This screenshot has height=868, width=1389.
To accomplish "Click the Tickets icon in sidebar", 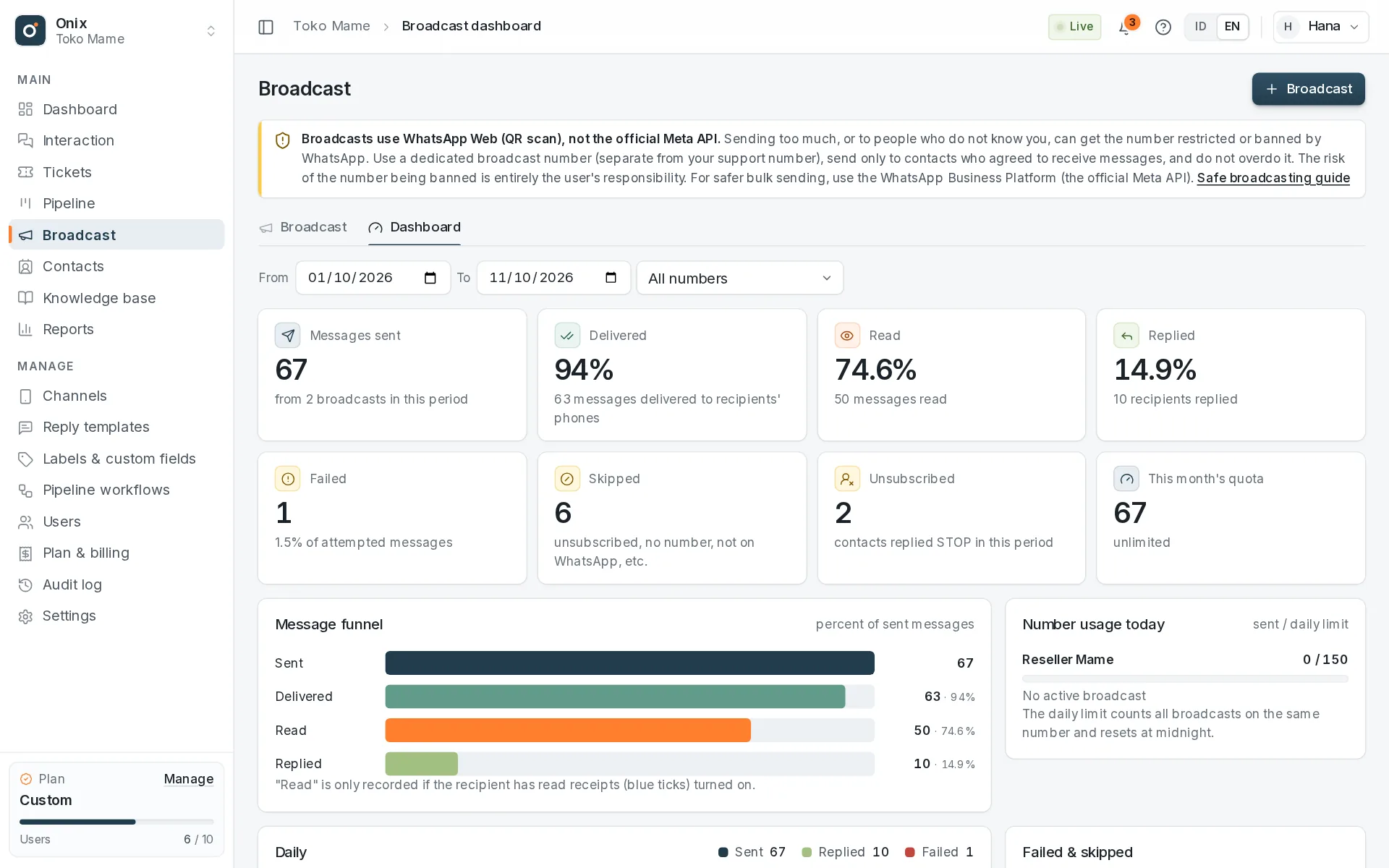I will coord(25,172).
